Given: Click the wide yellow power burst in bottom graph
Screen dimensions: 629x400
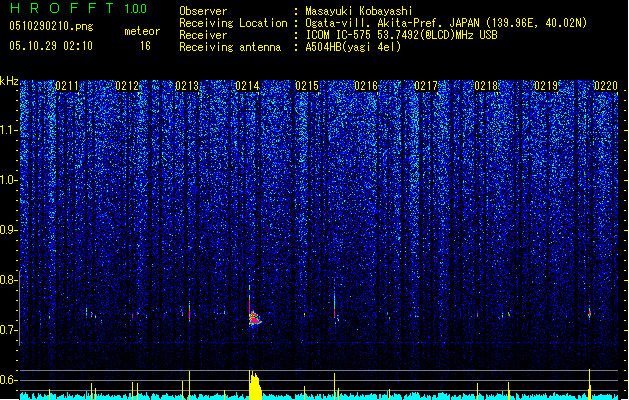Looking at the screenshot, I should pyautogui.click(x=254, y=385).
